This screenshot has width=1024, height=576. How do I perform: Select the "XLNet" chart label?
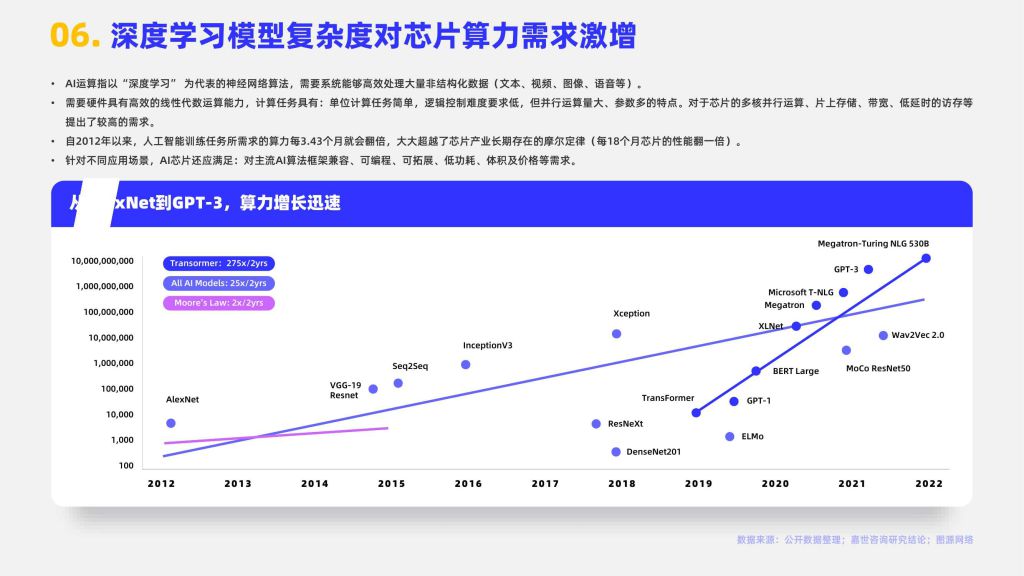point(771,326)
